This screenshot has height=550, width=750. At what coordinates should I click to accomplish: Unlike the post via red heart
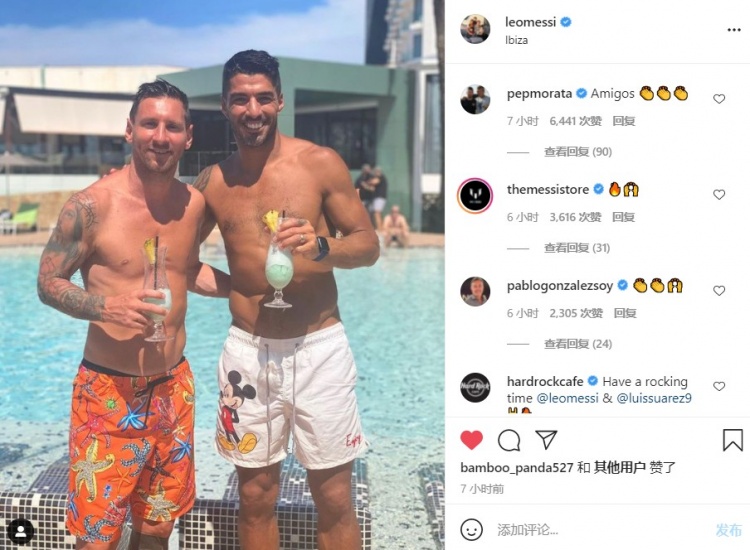(x=471, y=440)
